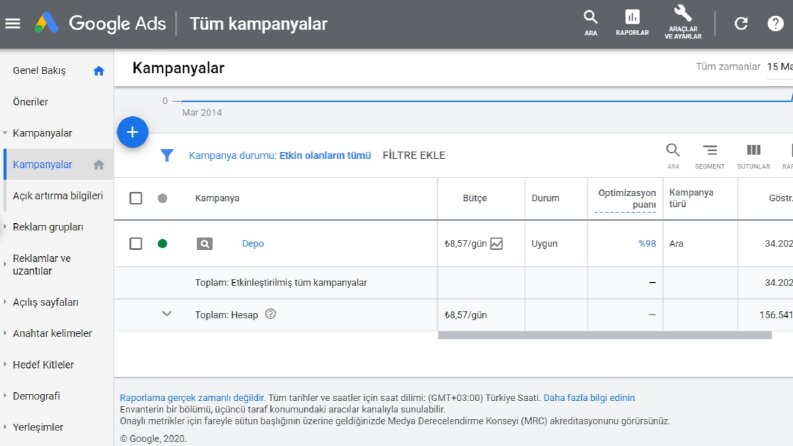Open Açık artırma bilgileri page
Viewport: 793px width, 446px height.
[58, 196]
